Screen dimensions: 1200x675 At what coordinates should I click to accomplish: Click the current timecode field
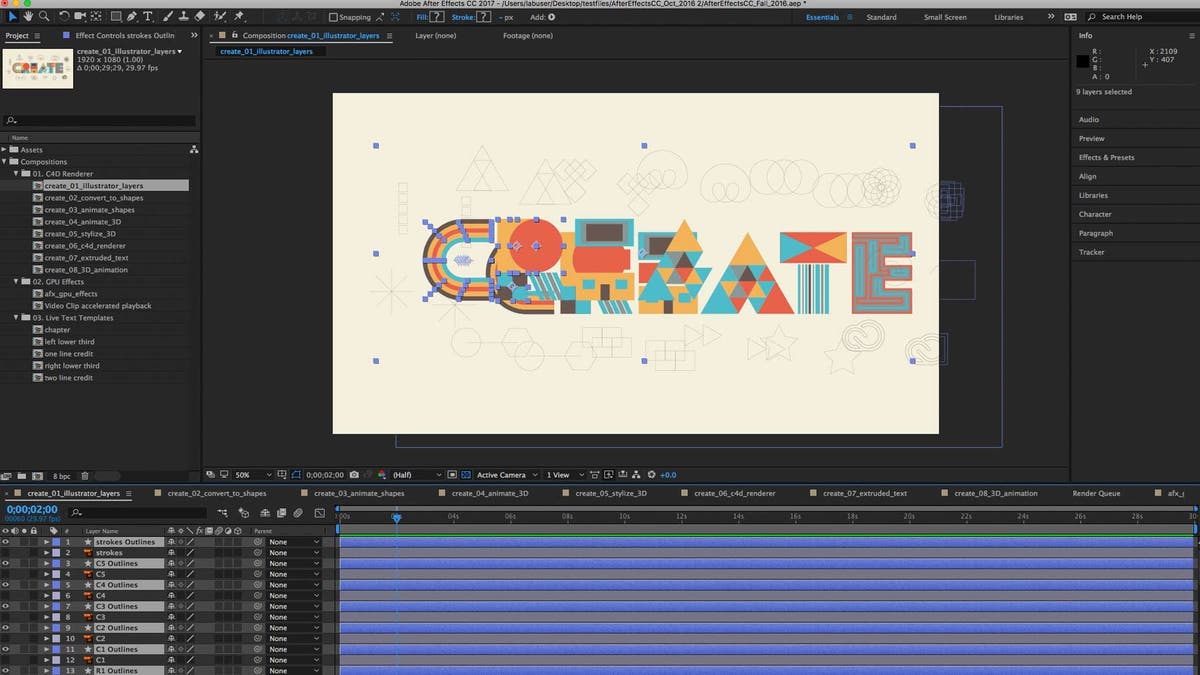[x=30, y=510]
